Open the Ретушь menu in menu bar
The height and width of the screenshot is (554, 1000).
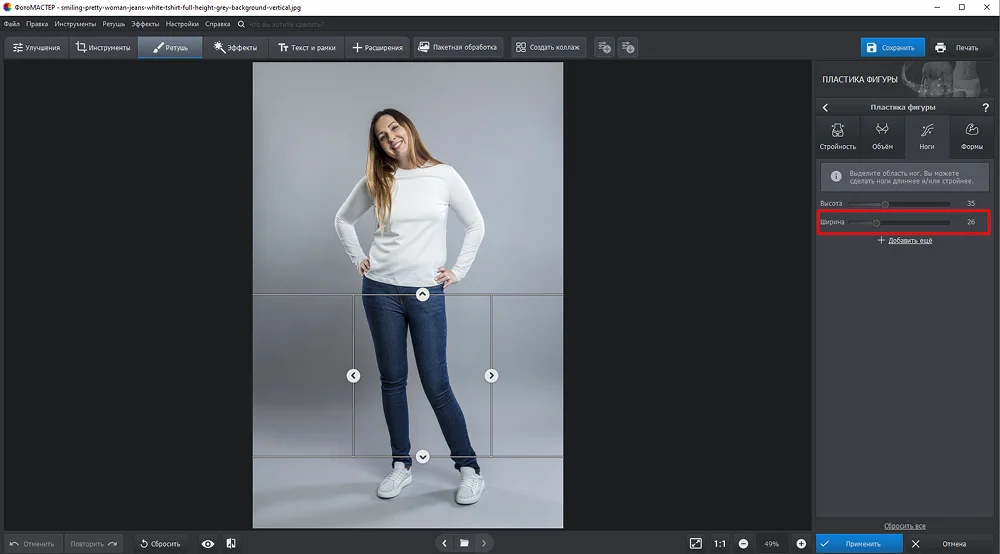[114, 24]
